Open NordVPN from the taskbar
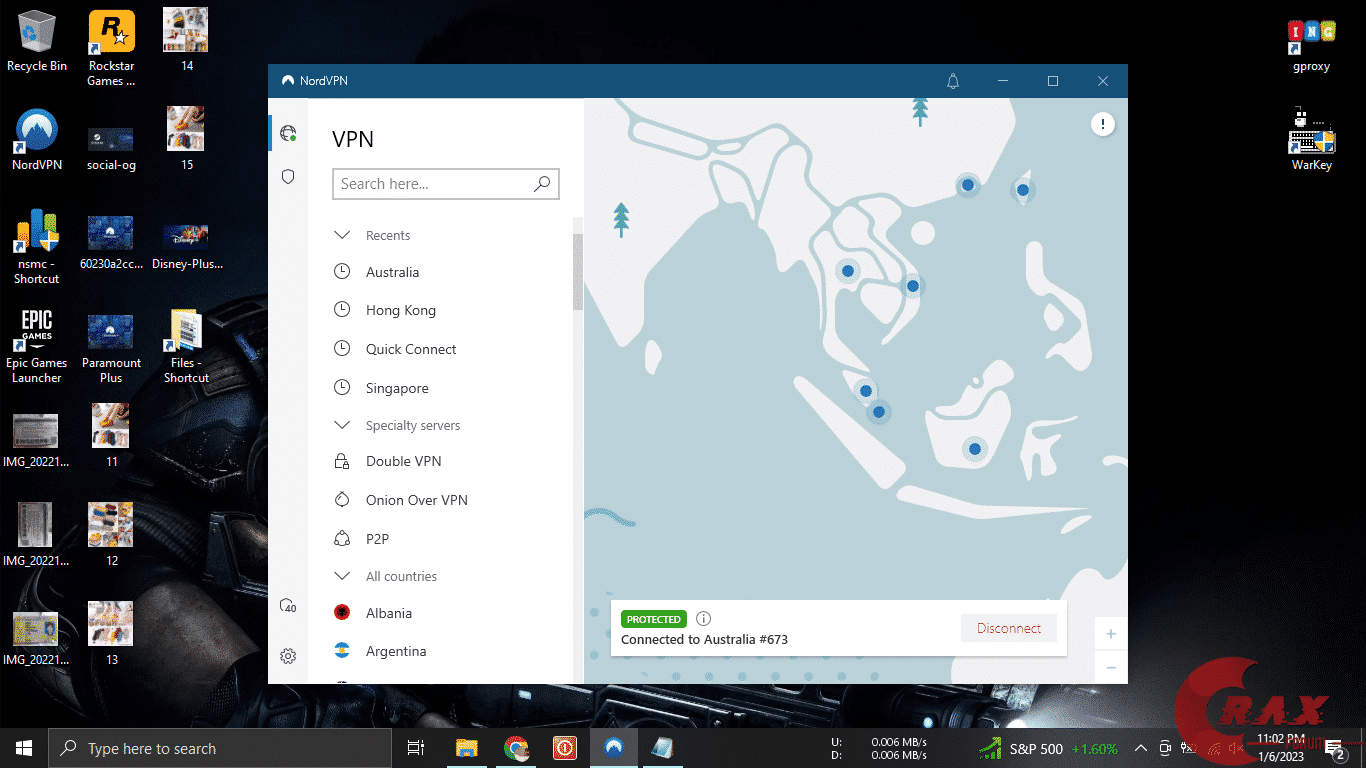The height and width of the screenshot is (768, 1366). click(x=613, y=747)
